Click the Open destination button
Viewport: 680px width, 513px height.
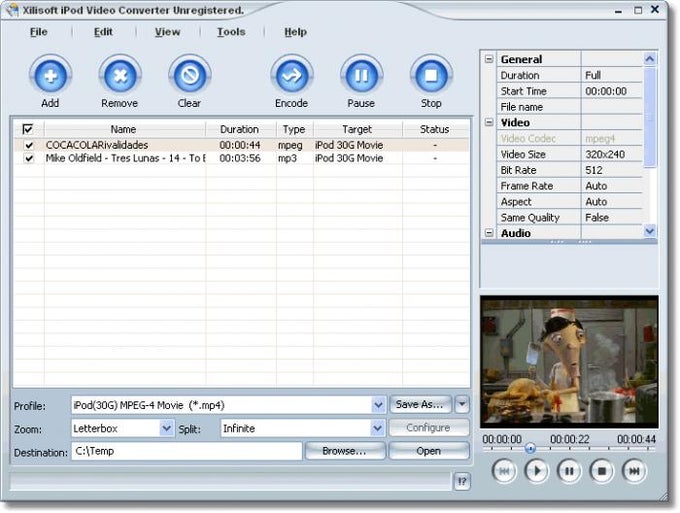[x=428, y=451]
